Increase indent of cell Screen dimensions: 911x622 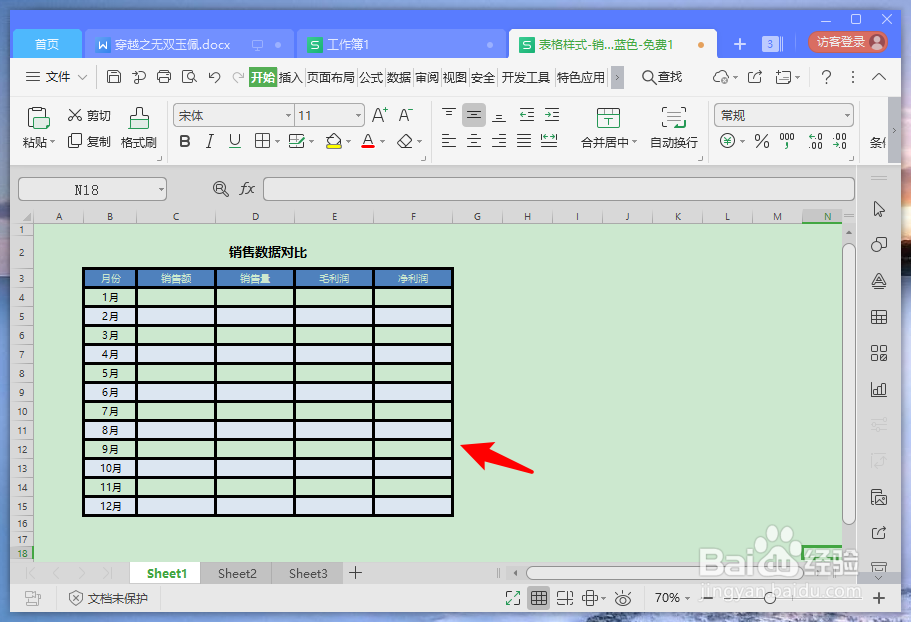pyautogui.click(x=552, y=114)
